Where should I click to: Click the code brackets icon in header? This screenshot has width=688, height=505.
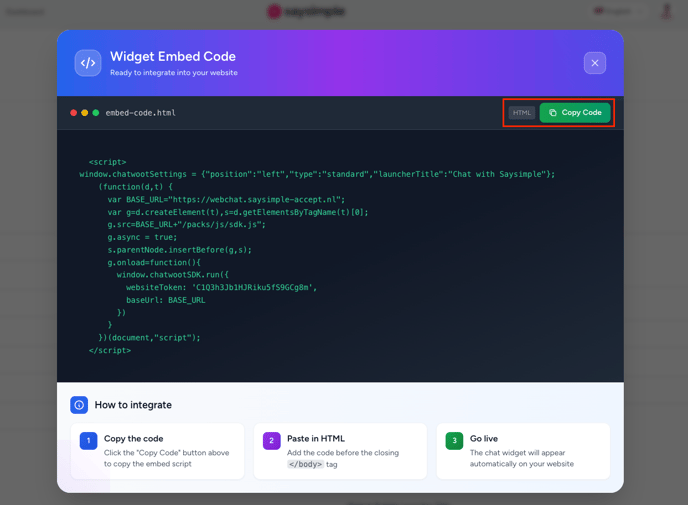pyautogui.click(x=88, y=63)
